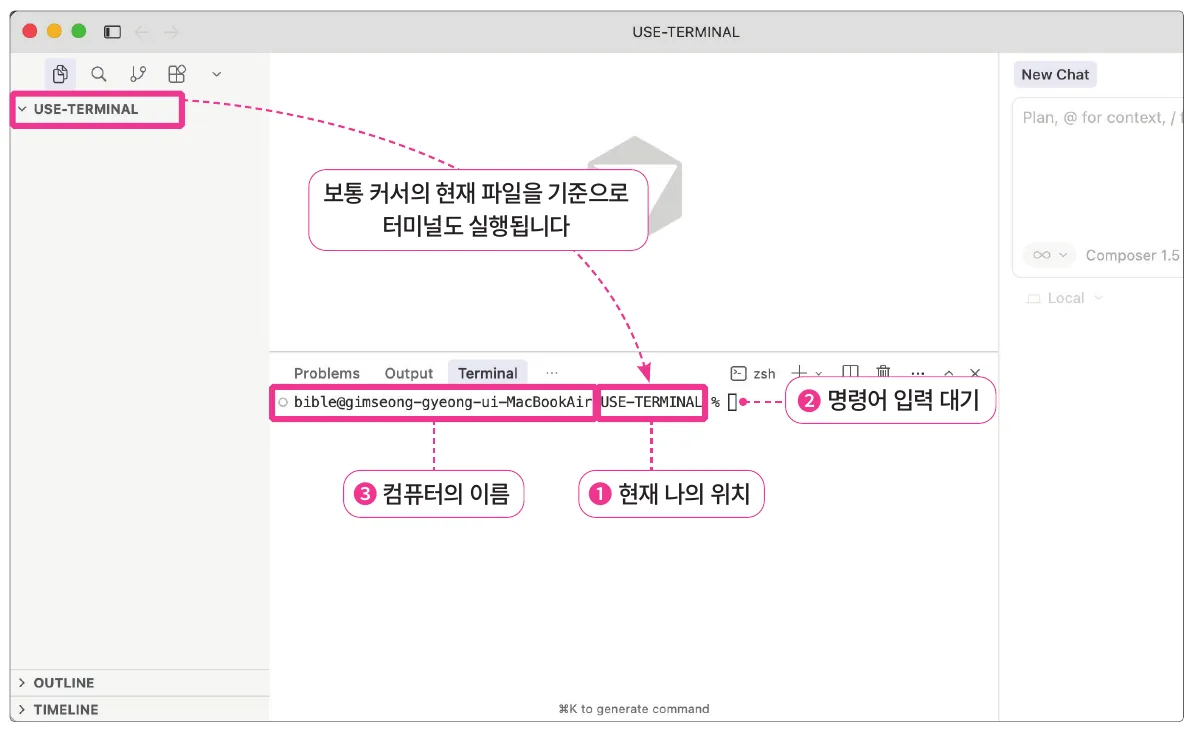Screen dimensions: 1192x732
Task: Open the Explorer files view
Action: (60, 74)
